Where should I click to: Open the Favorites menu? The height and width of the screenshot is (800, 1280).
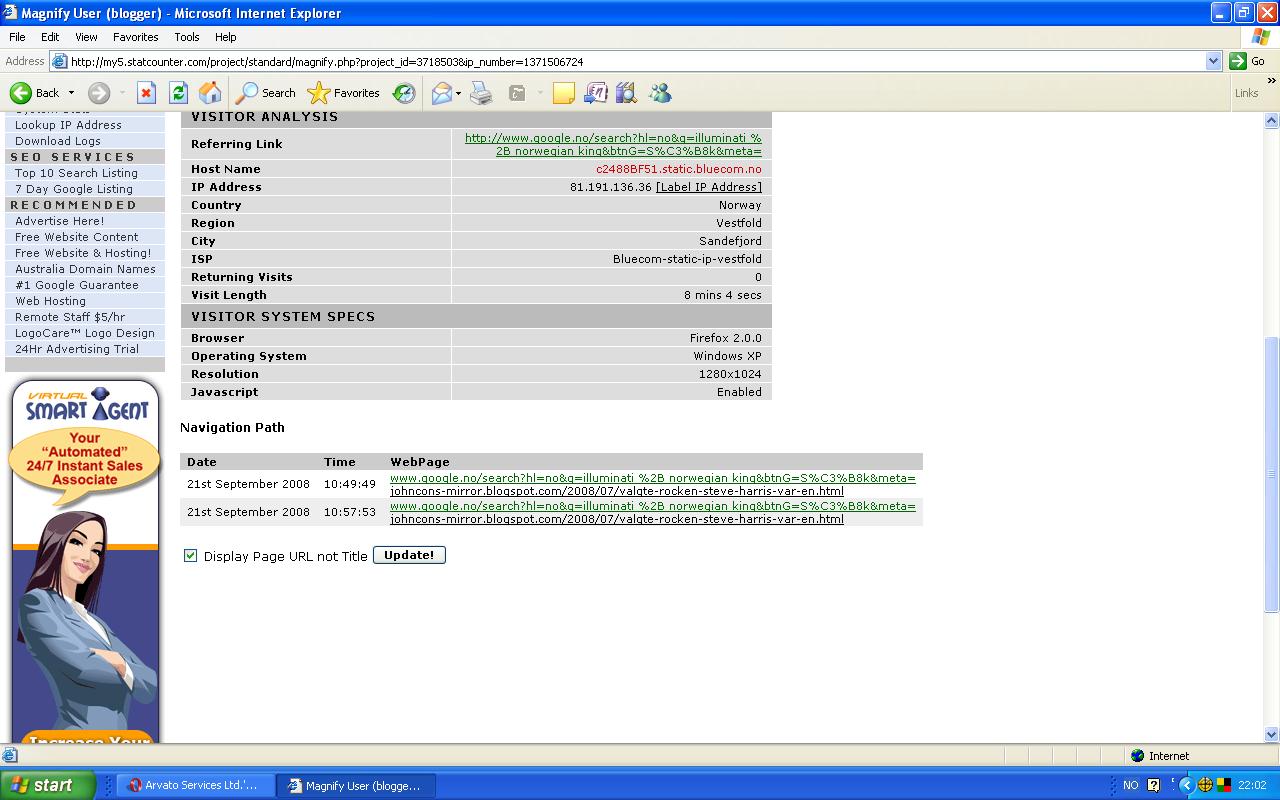(136, 37)
